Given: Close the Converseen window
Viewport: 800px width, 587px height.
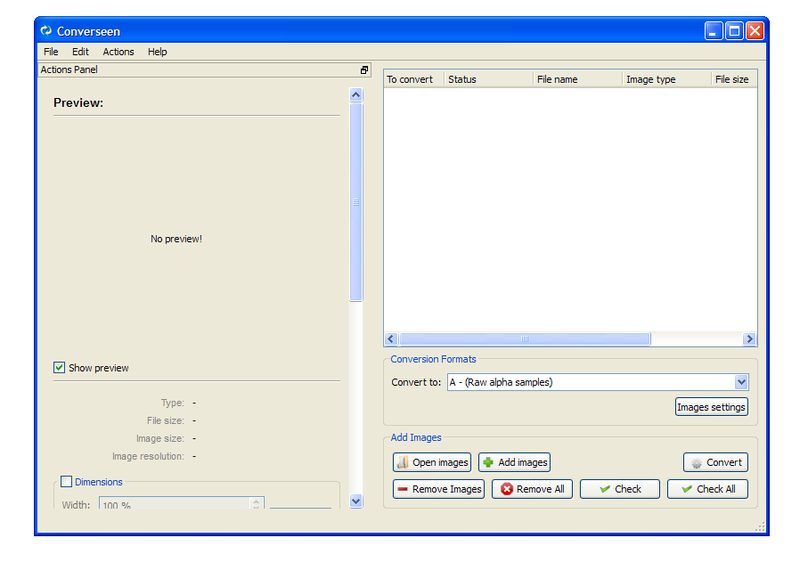Looking at the screenshot, I should click(x=755, y=31).
